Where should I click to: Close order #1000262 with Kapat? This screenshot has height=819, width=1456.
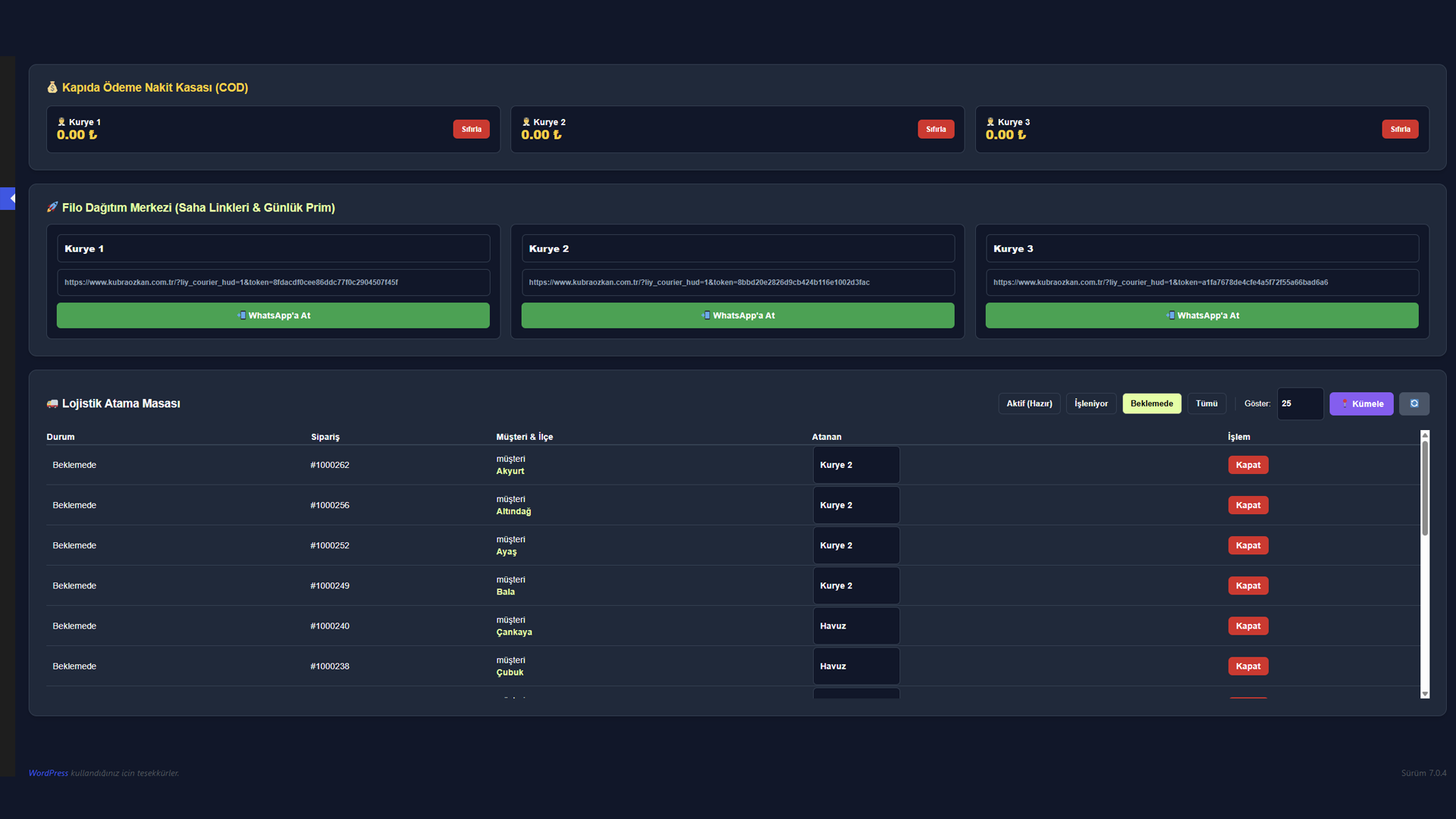click(x=1248, y=465)
